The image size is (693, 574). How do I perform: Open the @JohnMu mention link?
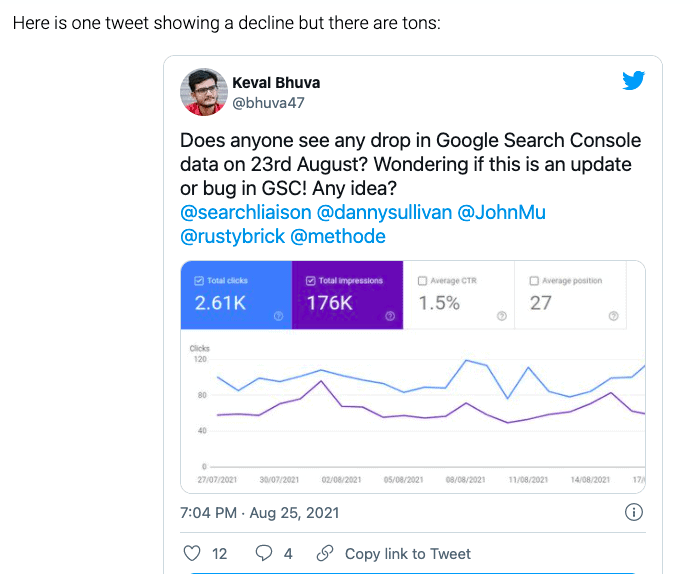(x=502, y=213)
